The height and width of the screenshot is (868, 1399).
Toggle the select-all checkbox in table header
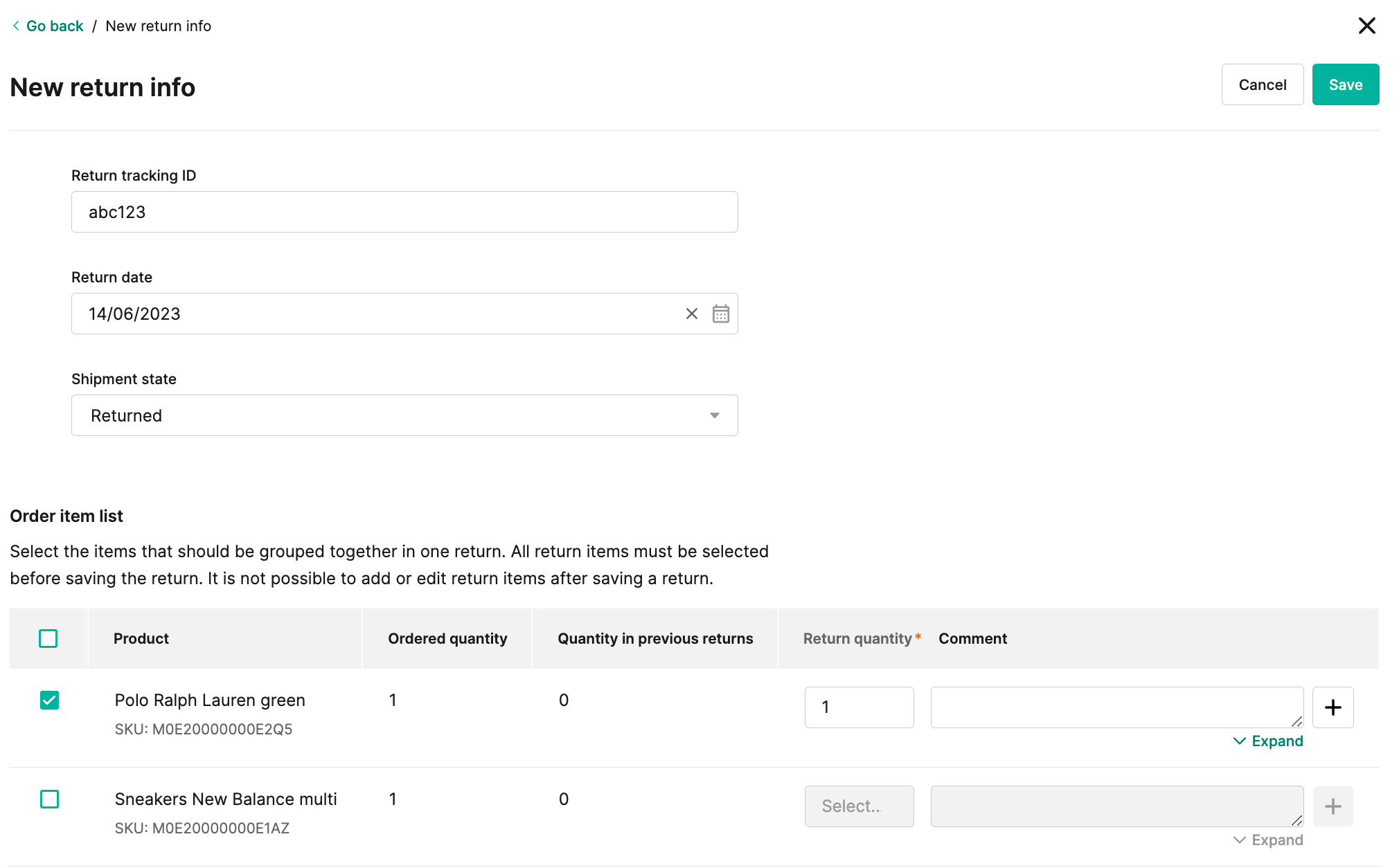coord(48,638)
